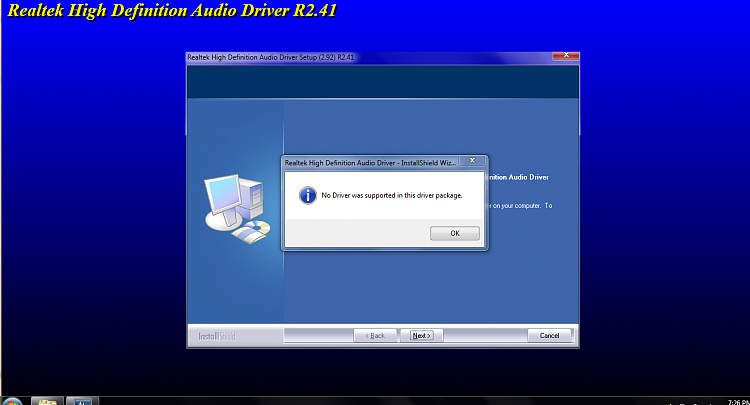Viewport: 750px width, 405px height.
Task: Open the file explorer taskbar icon
Action: pyautogui.click(x=47, y=401)
